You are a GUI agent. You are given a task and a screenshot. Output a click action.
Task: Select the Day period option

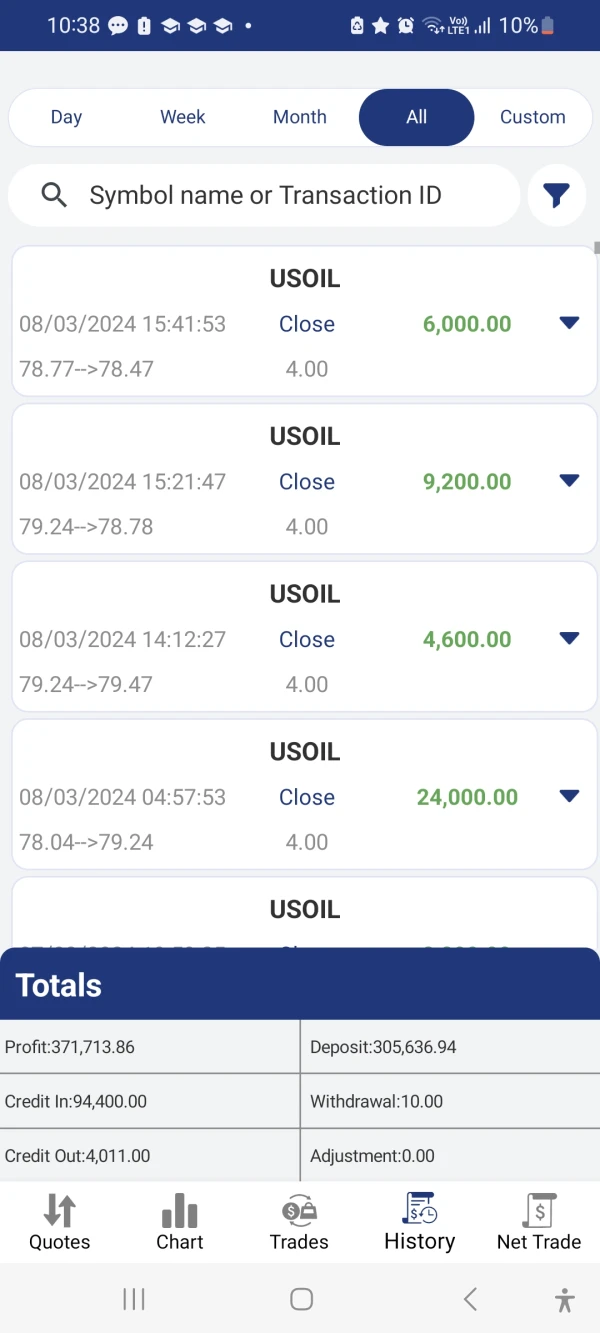point(66,117)
